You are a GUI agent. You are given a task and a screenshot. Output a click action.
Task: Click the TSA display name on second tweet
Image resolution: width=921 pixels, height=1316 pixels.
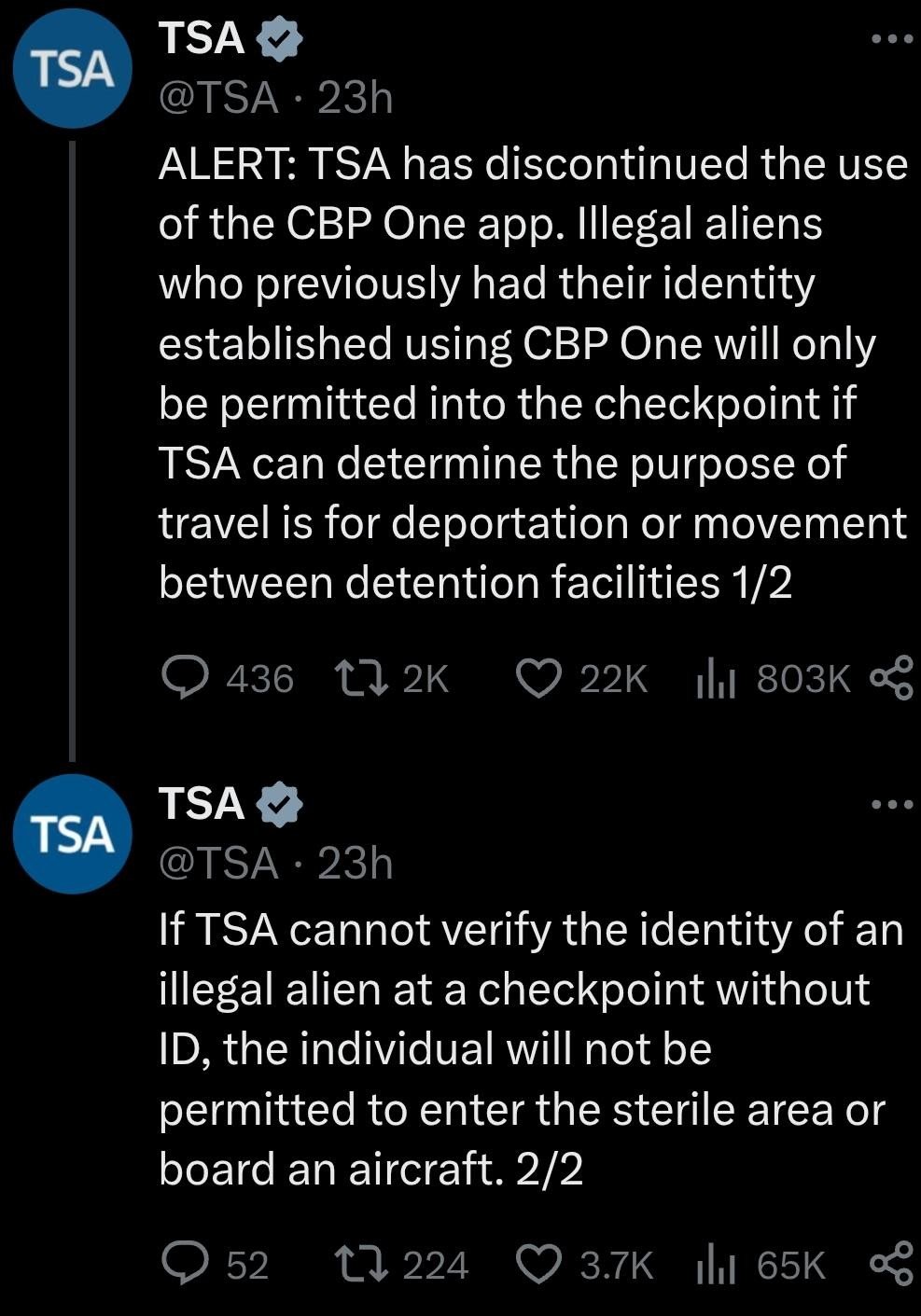coord(202,804)
